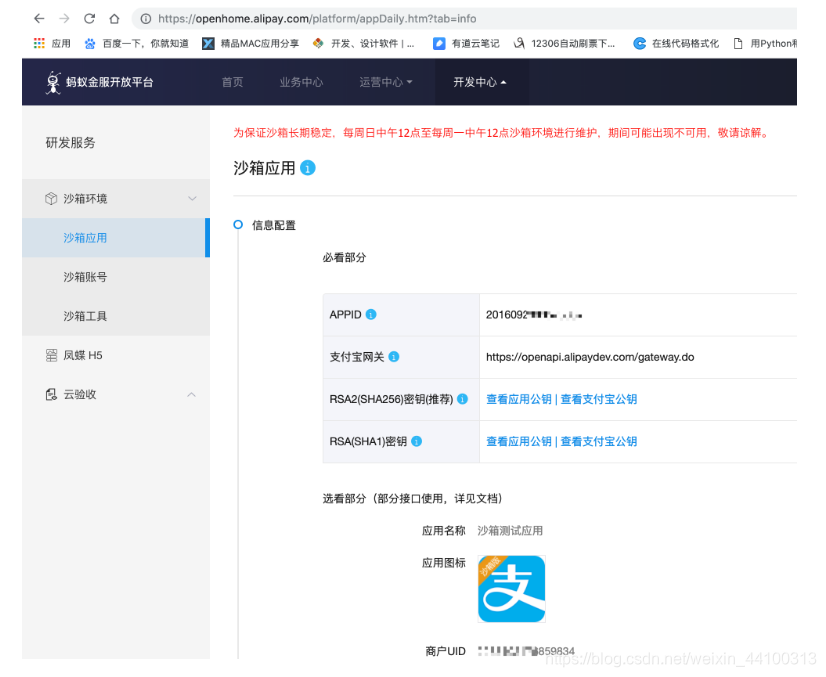Click the info icon next to 支付宝网关
The width and height of the screenshot is (826, 677).
coord(394,357)
